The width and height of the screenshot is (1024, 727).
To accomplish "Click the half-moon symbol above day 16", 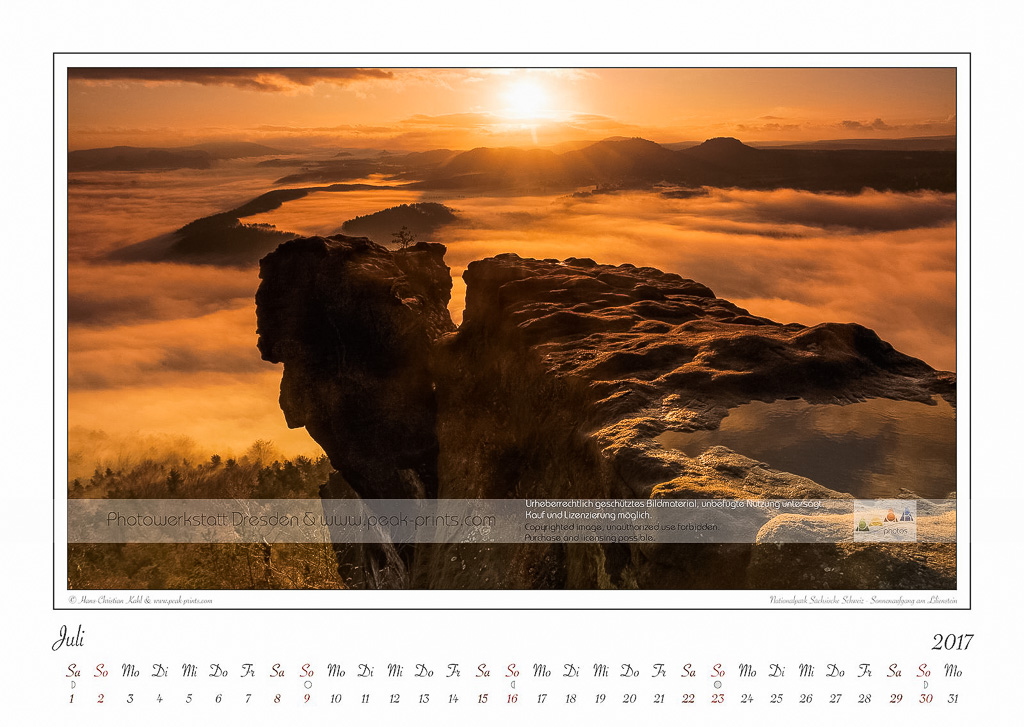I will click(x=513, y=685).
